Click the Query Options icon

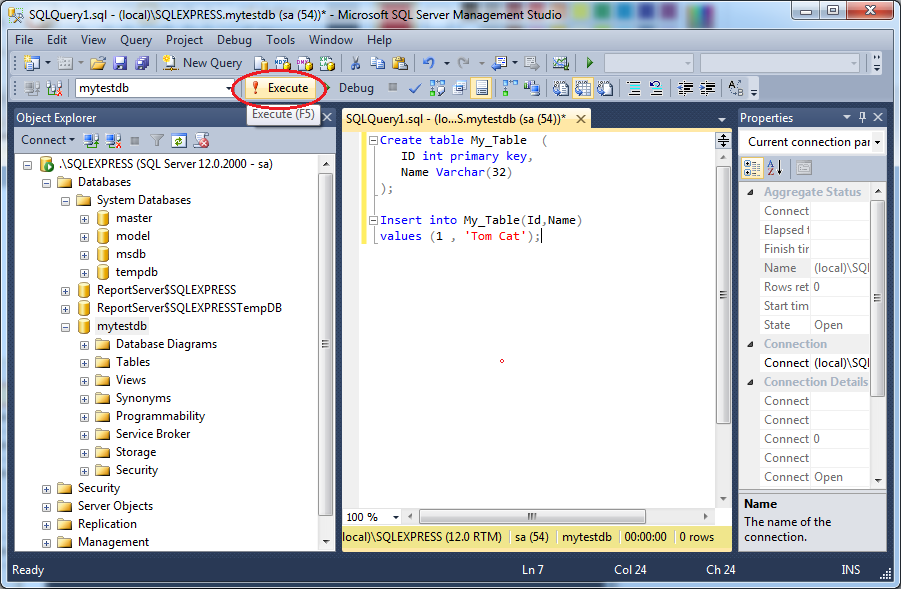pos(459,88)
